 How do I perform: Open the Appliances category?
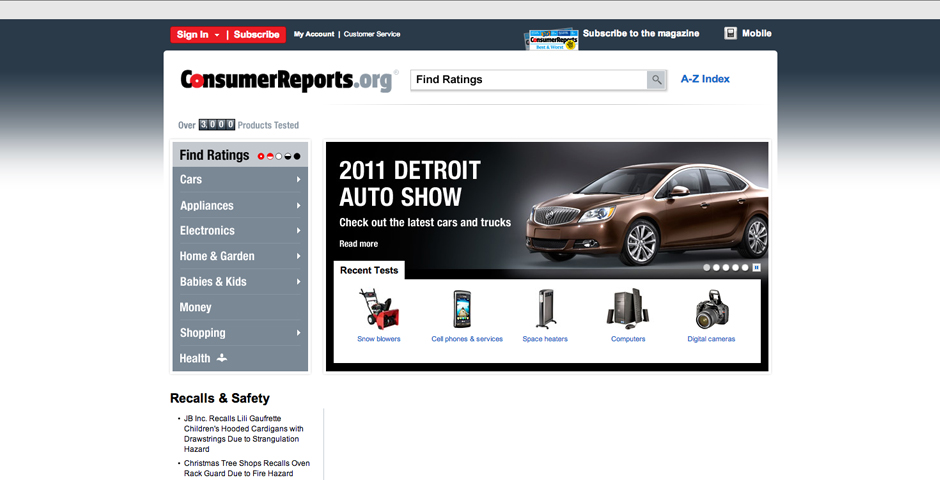point(207,206)
